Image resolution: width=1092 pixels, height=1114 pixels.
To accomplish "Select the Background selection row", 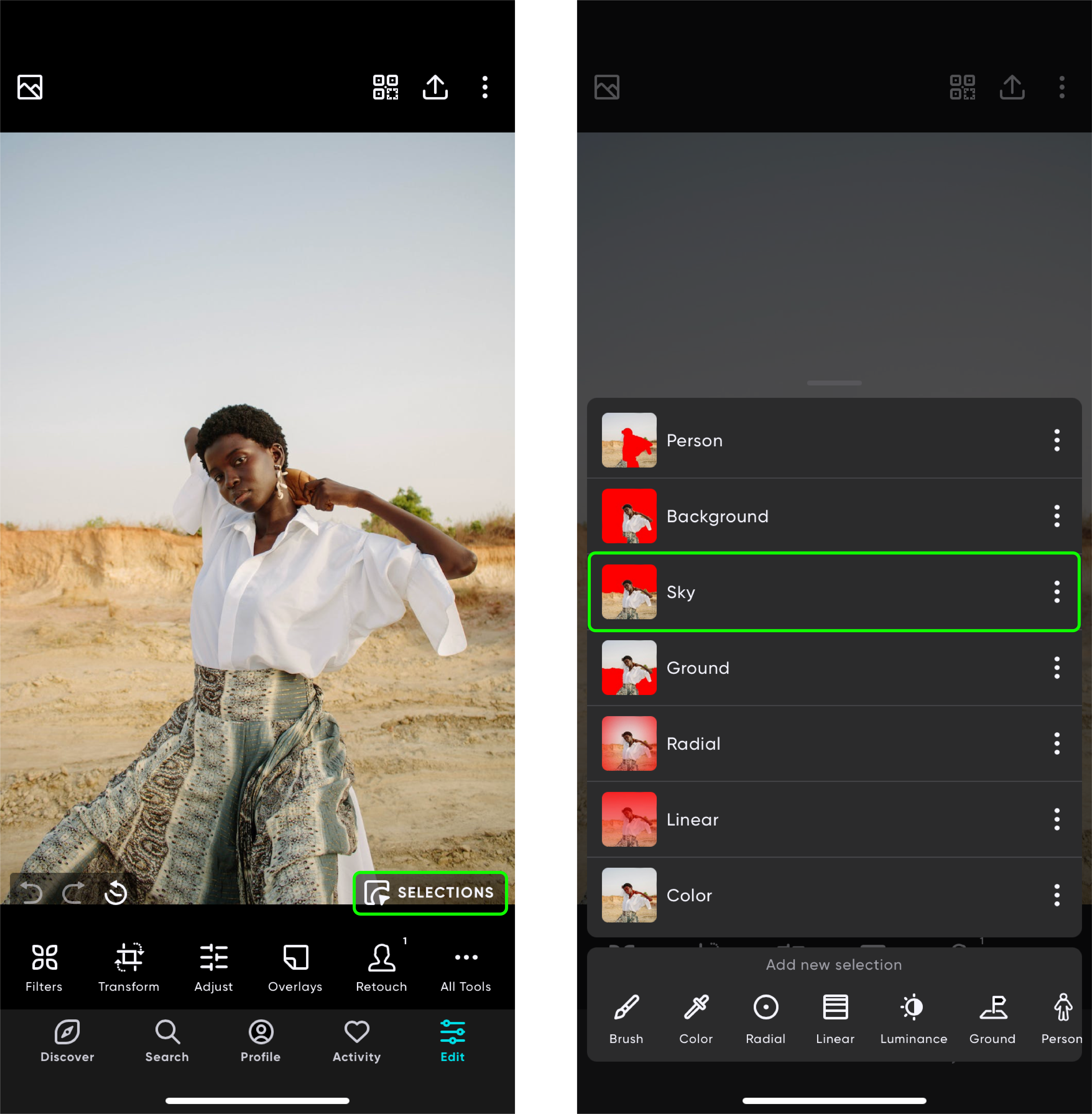I will coord(834,516).
